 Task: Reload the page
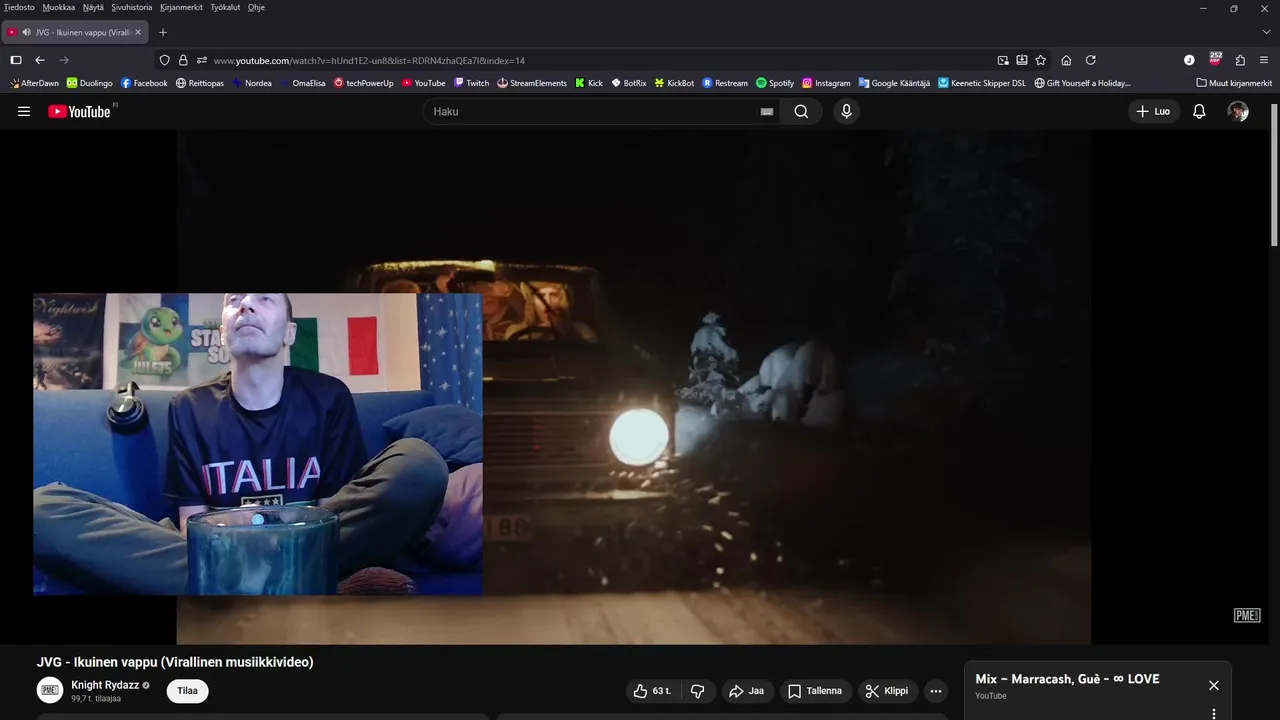pos(1091,60)
